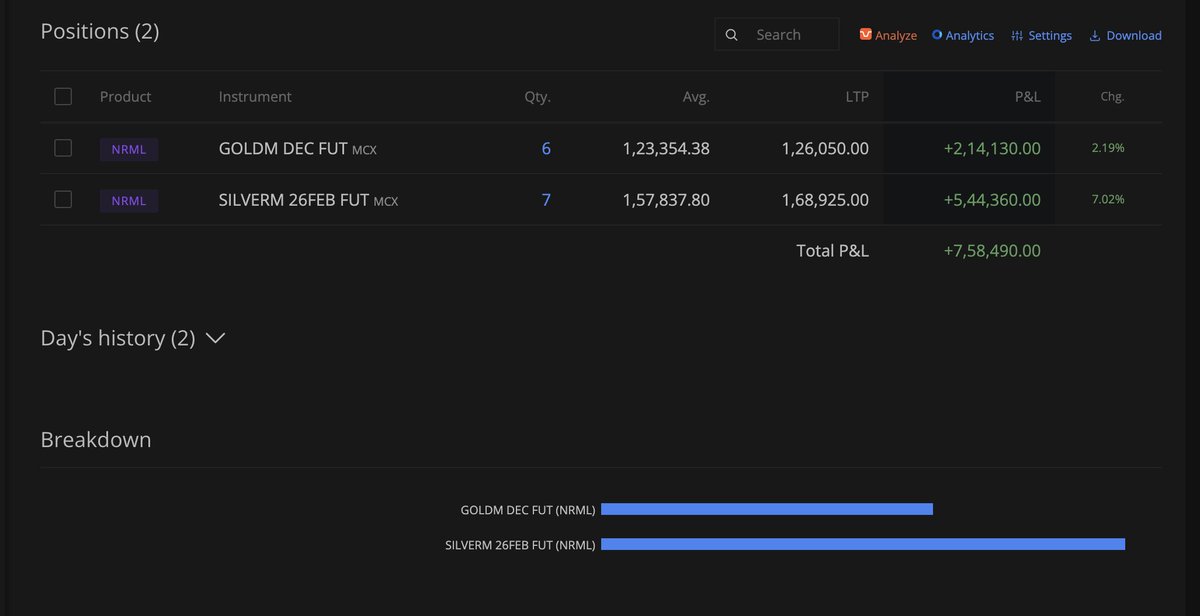Sort by the P&L column header
This screenshot has width=1200, height=616.
coord(1027,97)
